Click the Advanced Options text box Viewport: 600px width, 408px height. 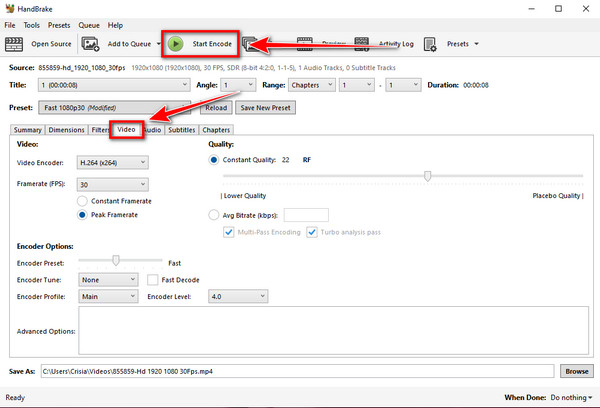tap(333, 330)
